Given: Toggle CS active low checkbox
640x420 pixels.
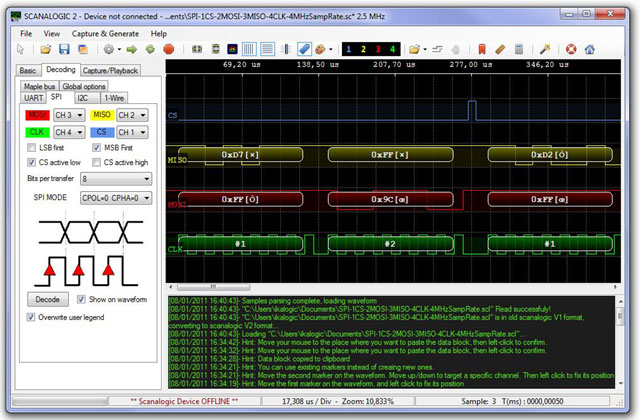Looking at the screenshot, I should (x=31, y=162).
